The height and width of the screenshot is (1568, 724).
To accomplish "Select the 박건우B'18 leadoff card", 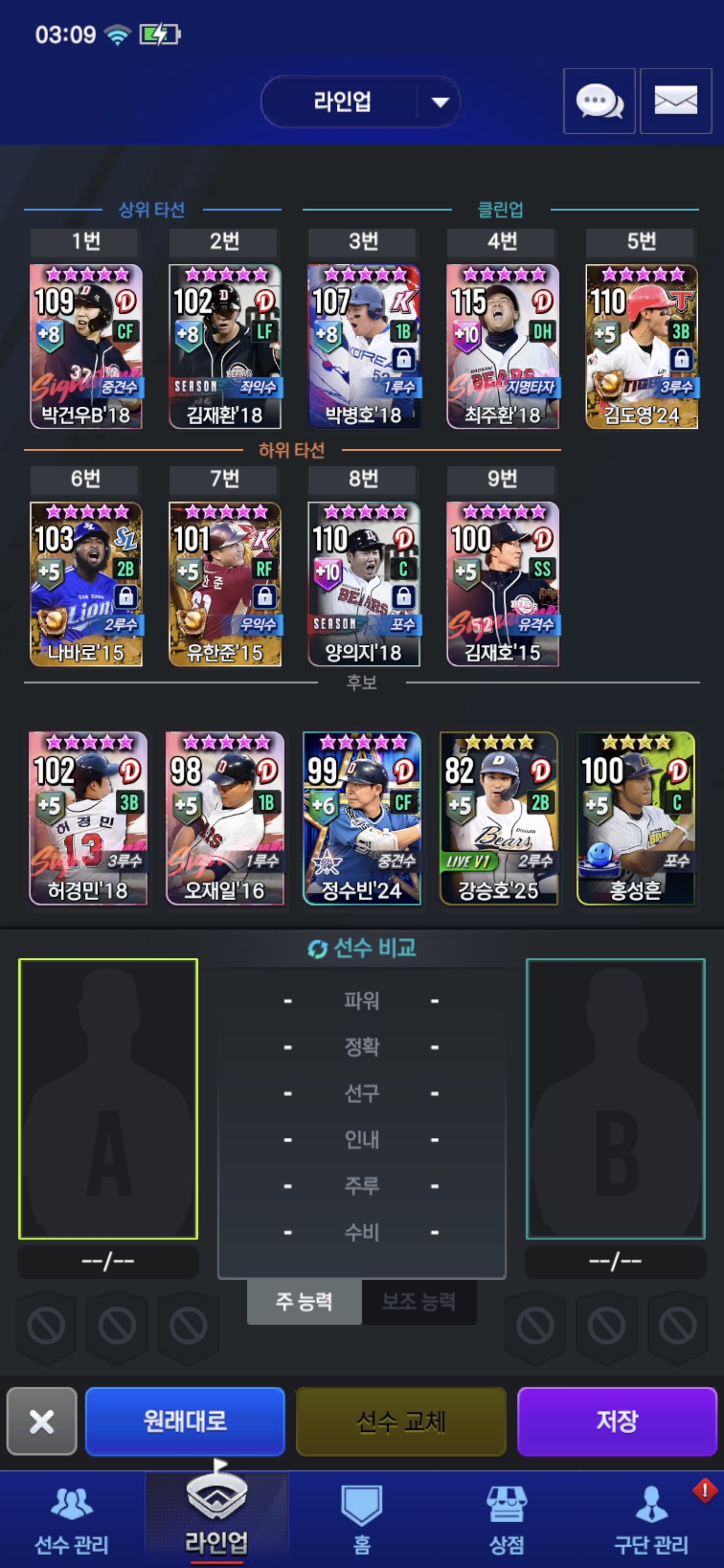I will point(86,346).
